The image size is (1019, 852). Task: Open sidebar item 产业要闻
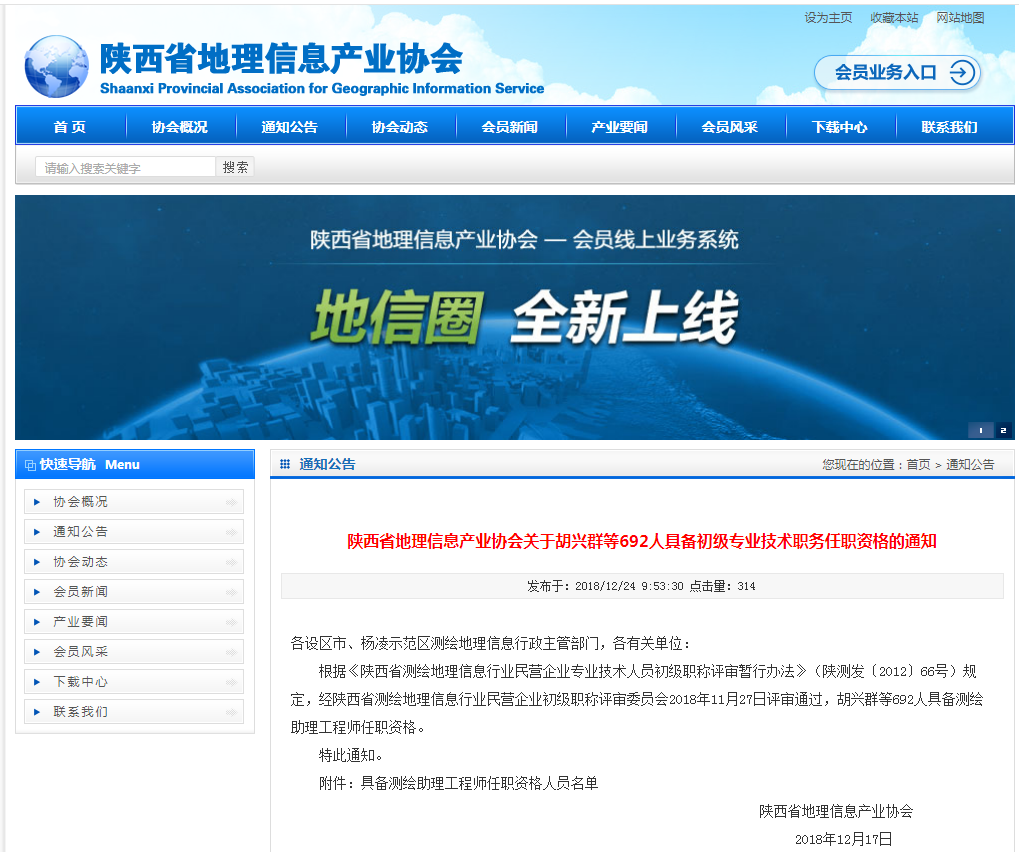click(134, 621)
